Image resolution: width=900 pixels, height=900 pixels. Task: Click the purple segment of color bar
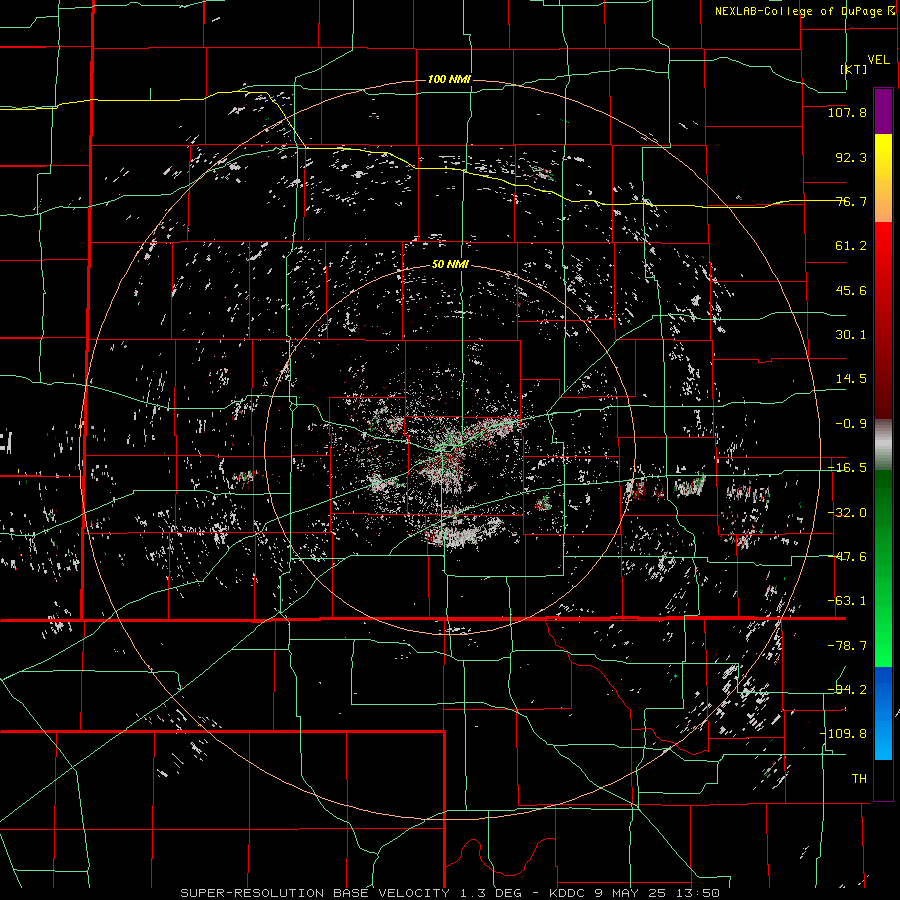(883, 111)
